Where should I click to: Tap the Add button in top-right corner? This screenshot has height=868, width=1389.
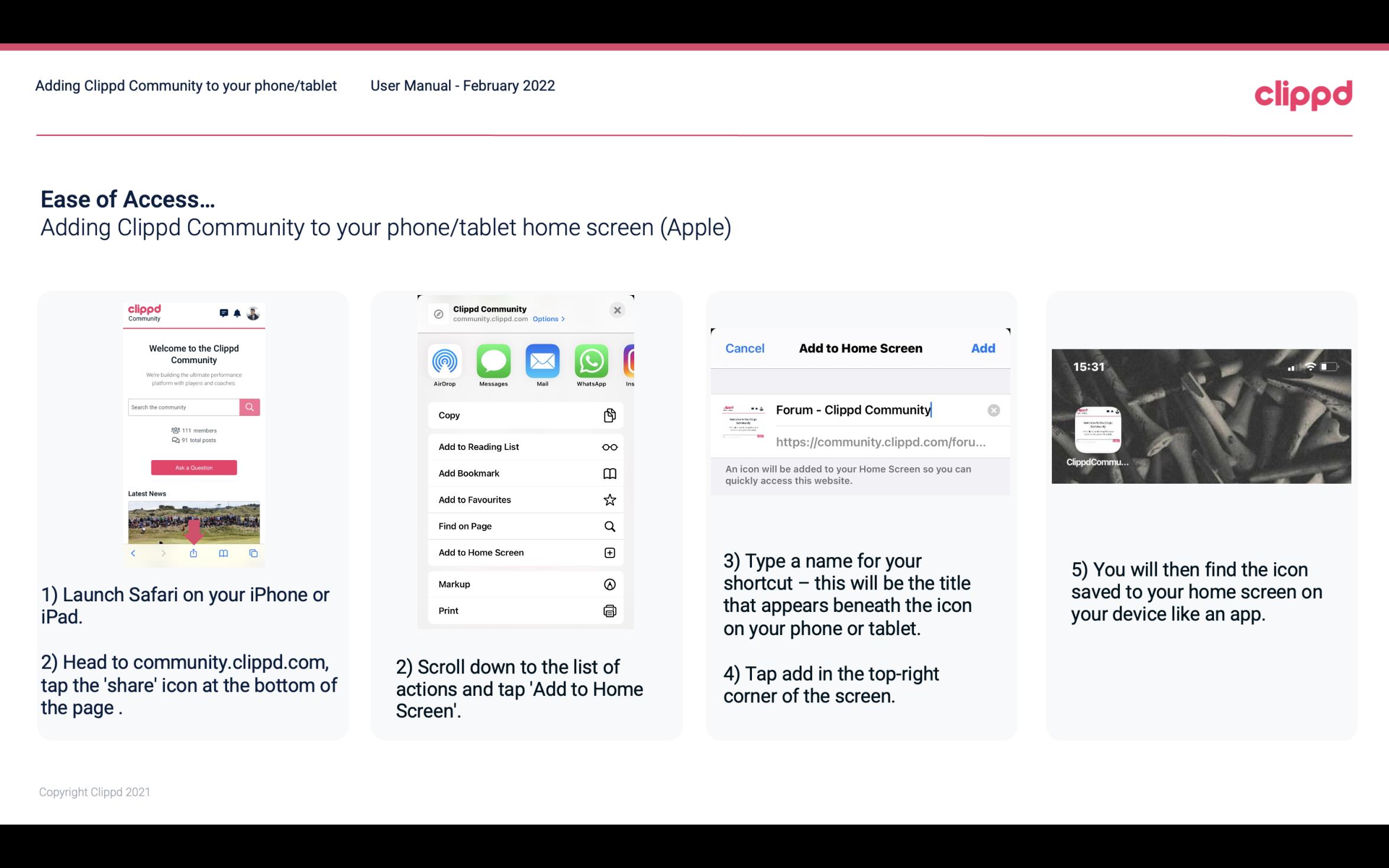(983, 347)
